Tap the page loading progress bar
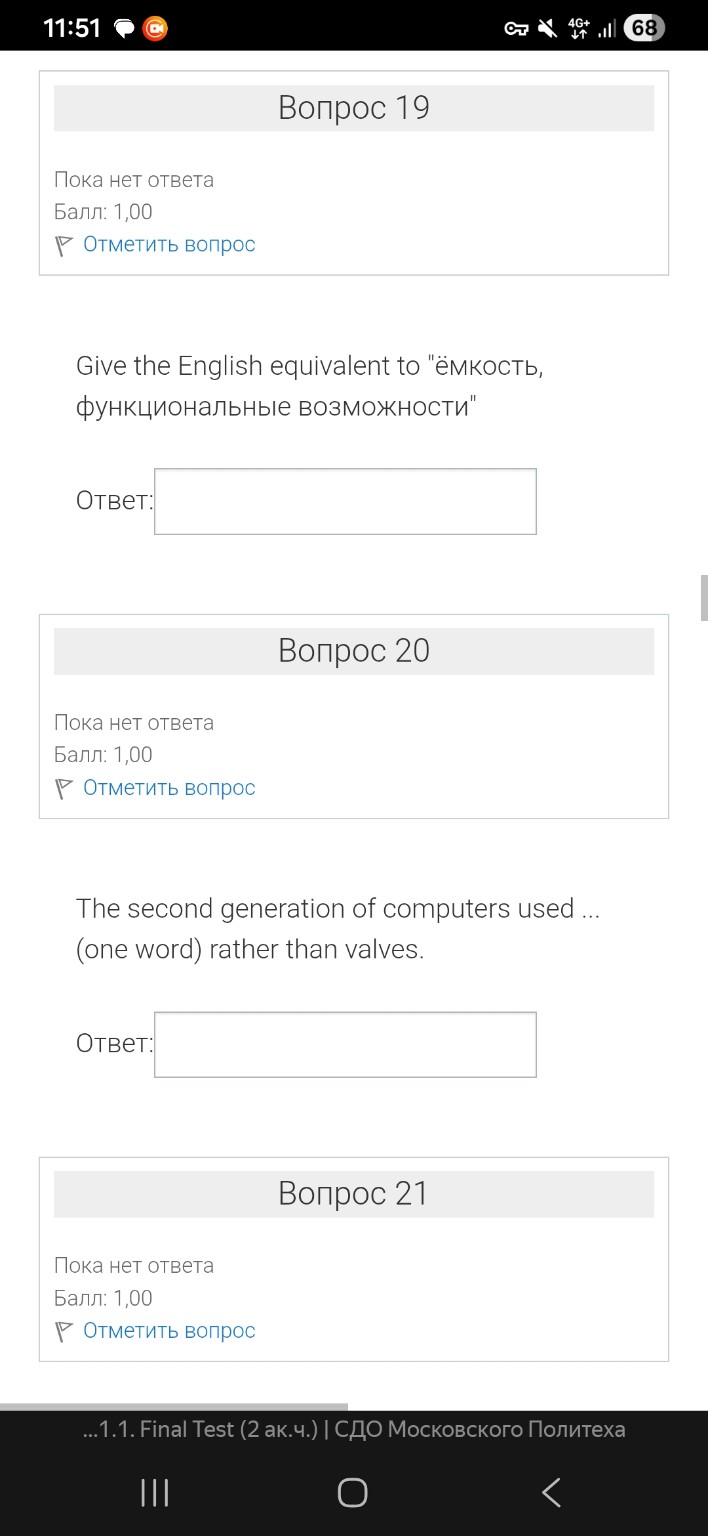 pos(174,1407)
